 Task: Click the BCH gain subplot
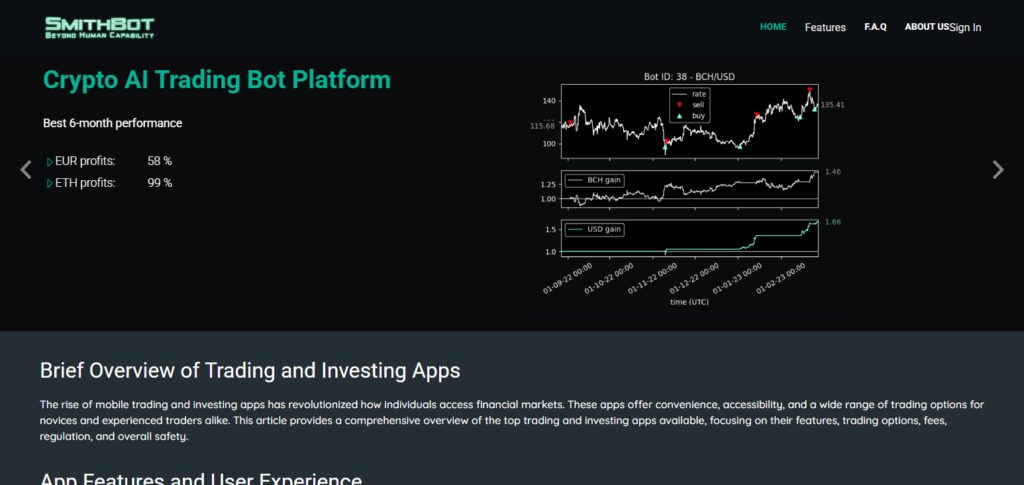[690, 189]
